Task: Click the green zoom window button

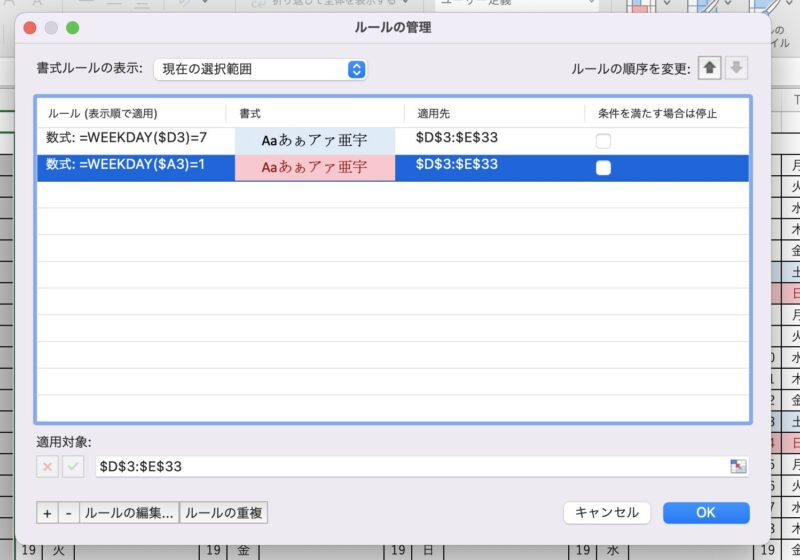Action: 72,28
